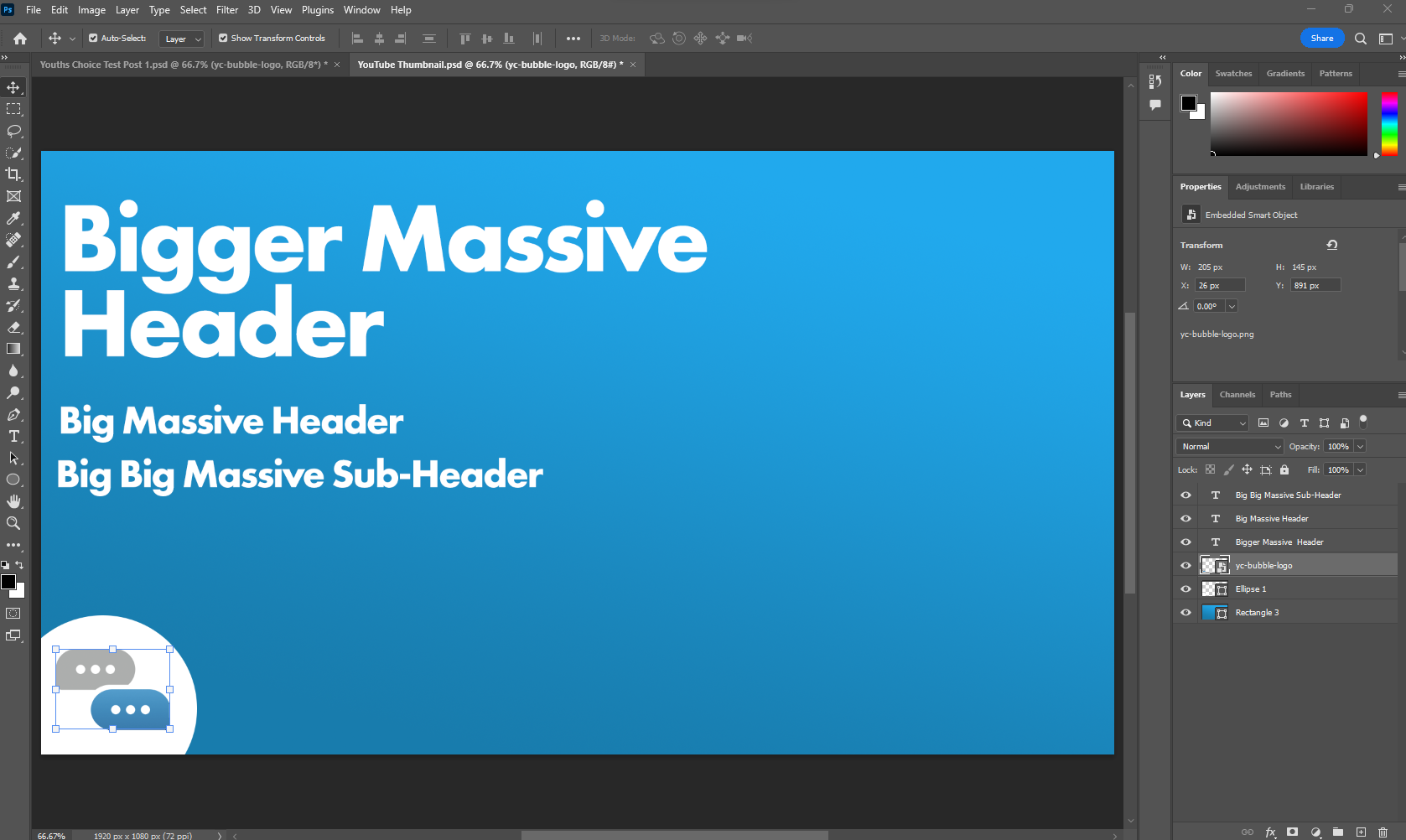This screenshot has height=840, width=1406.
Task: Click the X position input field
Action: point(1219,286)
